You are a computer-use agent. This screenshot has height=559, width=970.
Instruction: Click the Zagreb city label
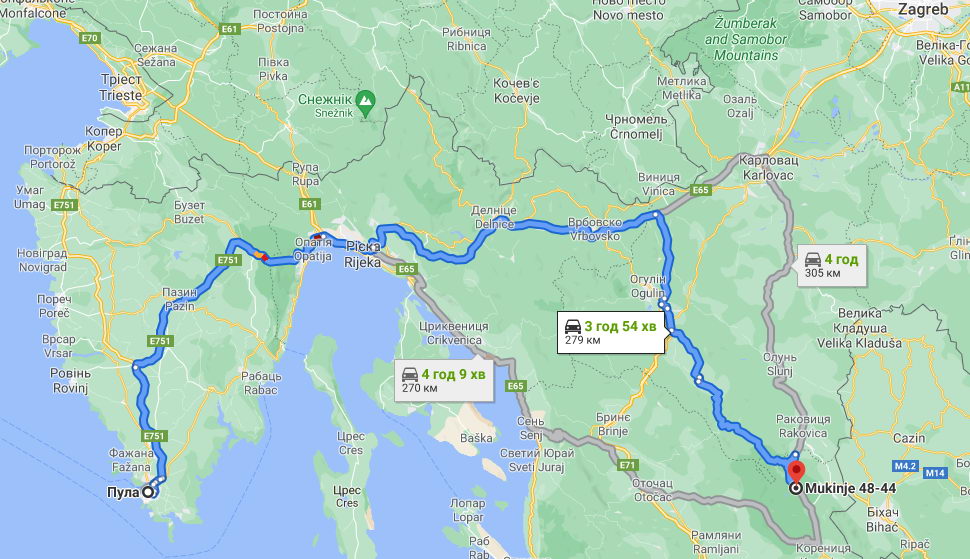pyautogui.click(x=922, y=9)
